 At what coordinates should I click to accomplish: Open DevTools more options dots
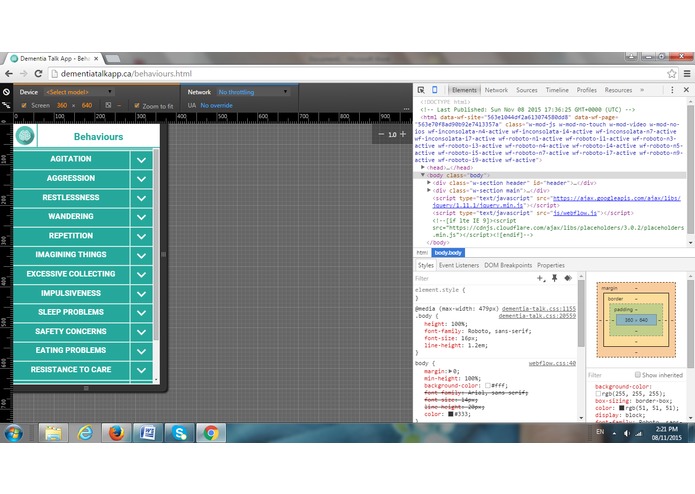pos(672,90)
